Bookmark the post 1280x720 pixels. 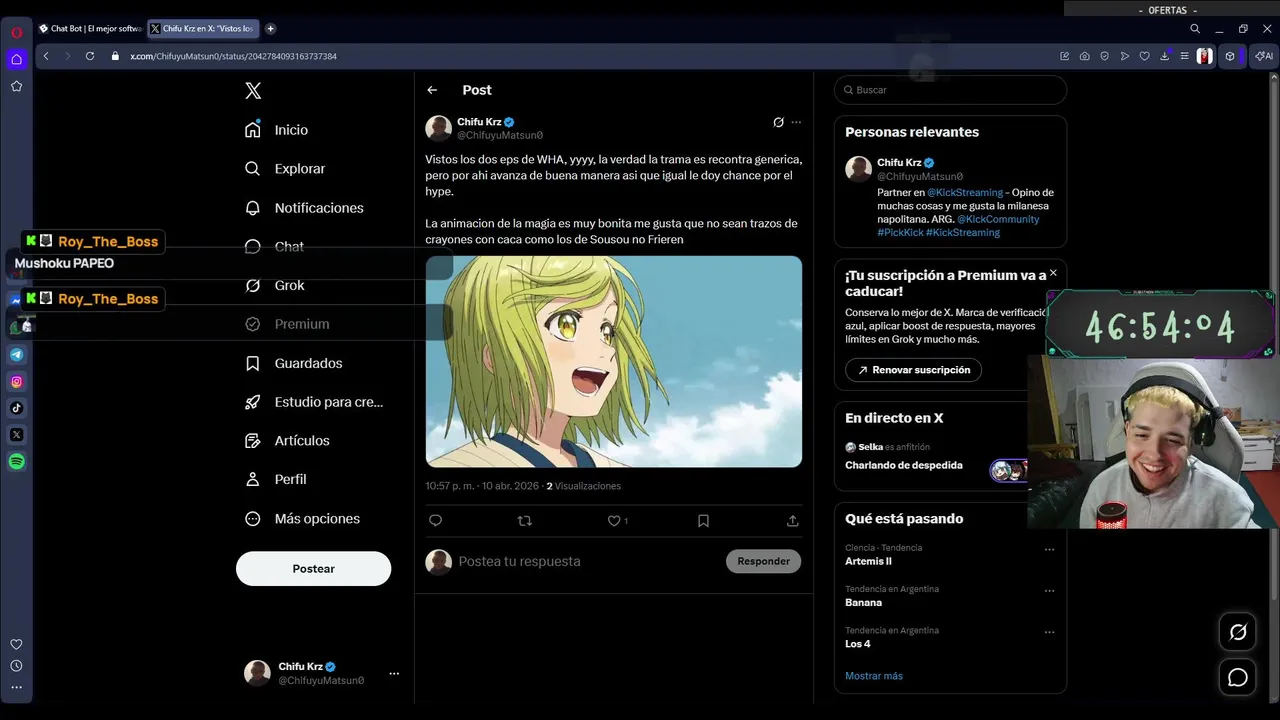coord(703,521)
